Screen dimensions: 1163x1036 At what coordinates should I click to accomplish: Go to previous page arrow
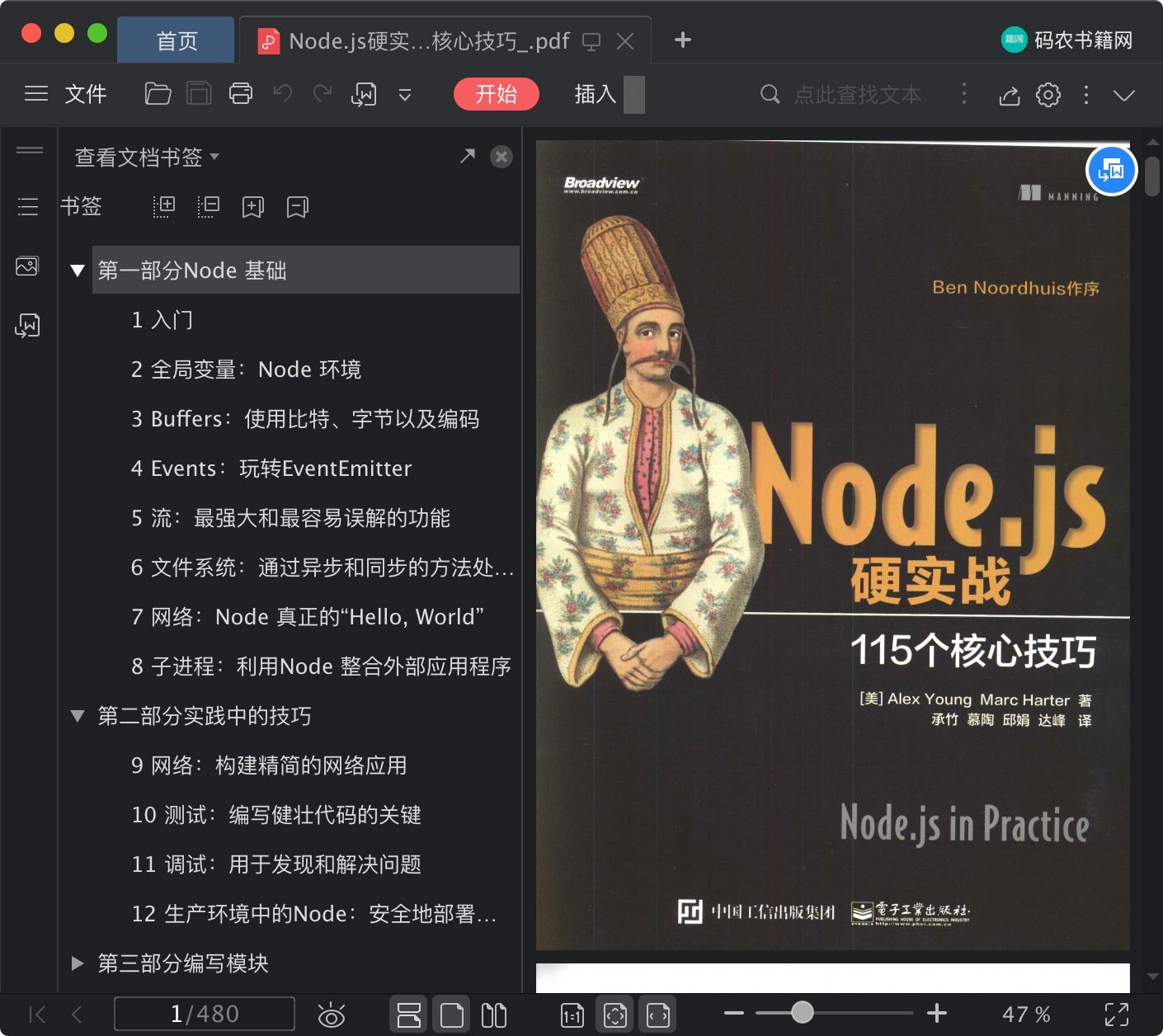[77, 1015]
